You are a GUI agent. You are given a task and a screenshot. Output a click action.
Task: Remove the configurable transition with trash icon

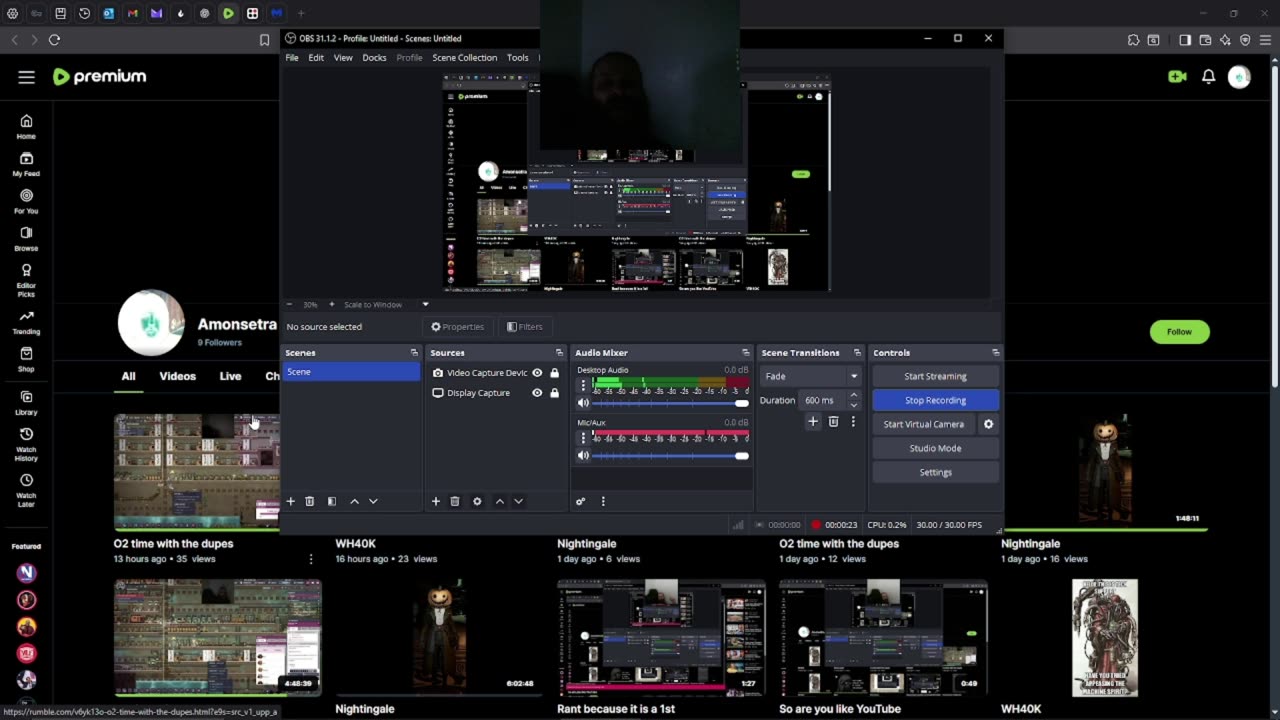[x=833, y=422]
